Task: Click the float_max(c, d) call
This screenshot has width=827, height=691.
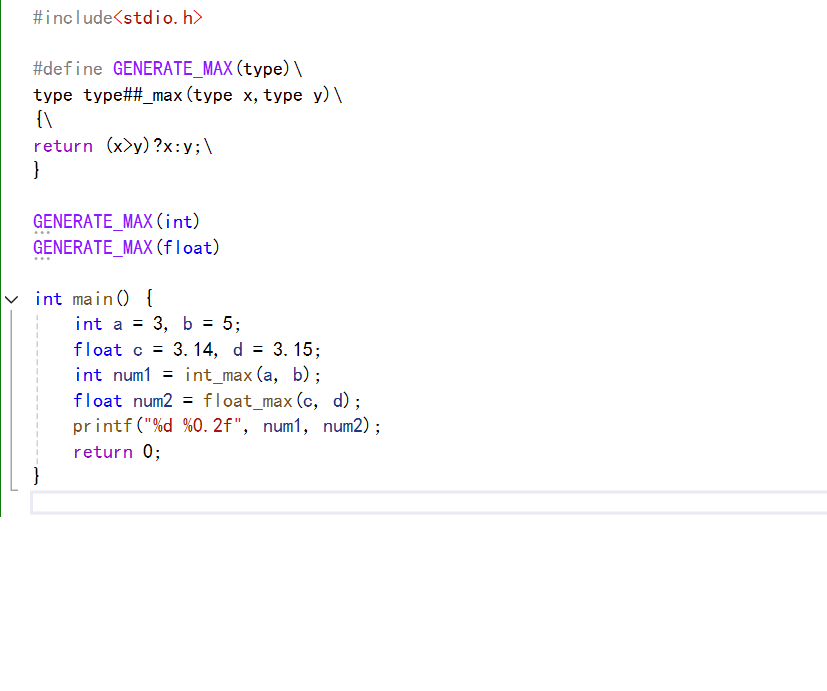Action: (282, 401)
